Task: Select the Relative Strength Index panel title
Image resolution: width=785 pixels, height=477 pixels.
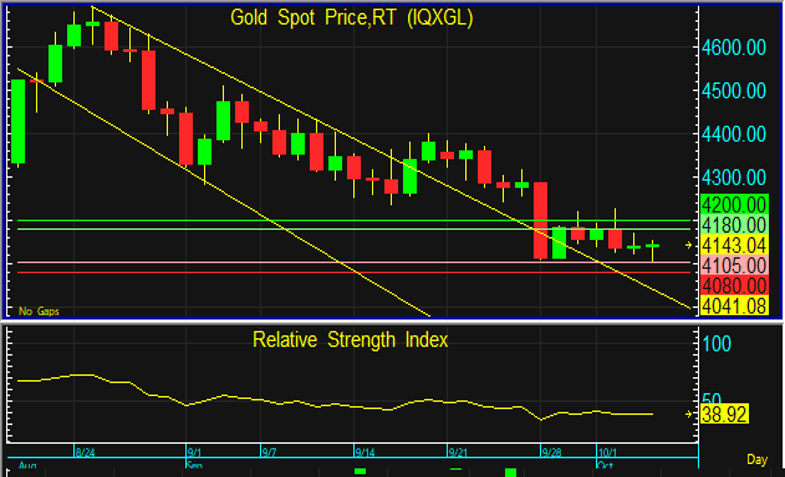Action: (350, 340)
